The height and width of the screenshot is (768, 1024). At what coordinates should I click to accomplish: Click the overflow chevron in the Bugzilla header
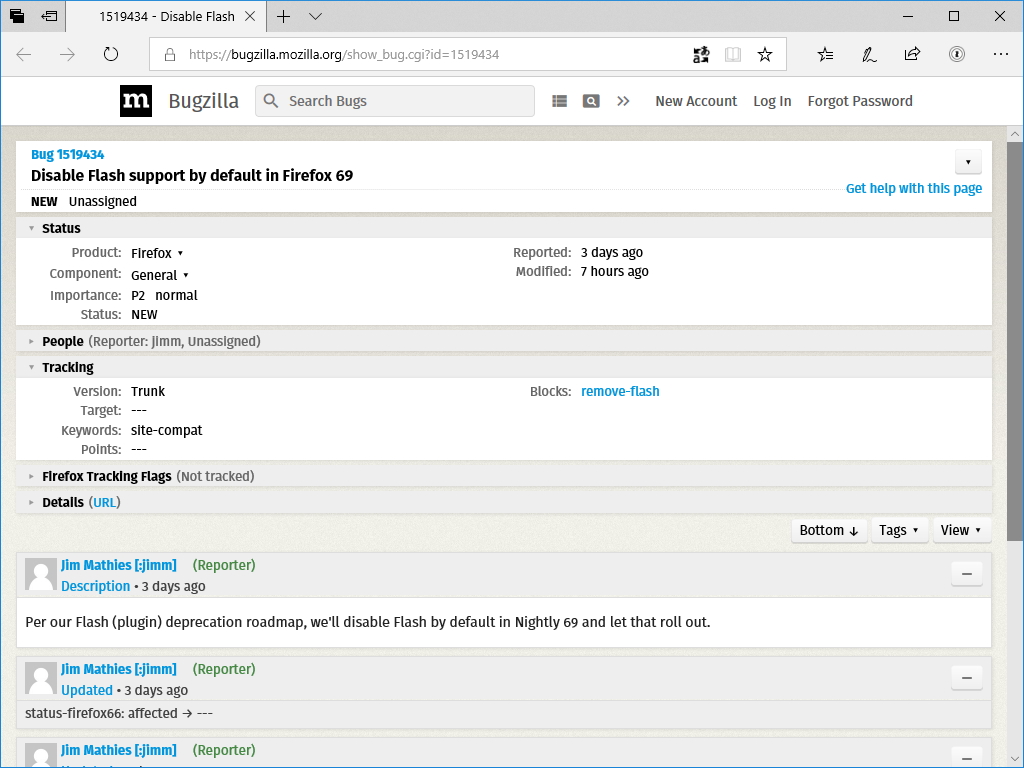623,101
